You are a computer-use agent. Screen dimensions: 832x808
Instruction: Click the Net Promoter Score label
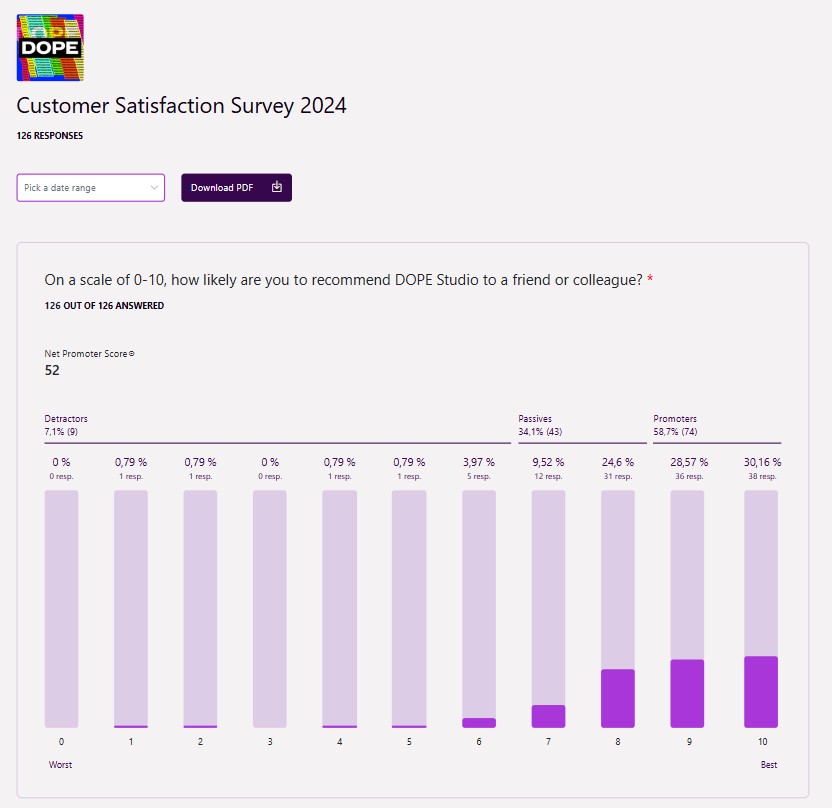click(86, 353)
